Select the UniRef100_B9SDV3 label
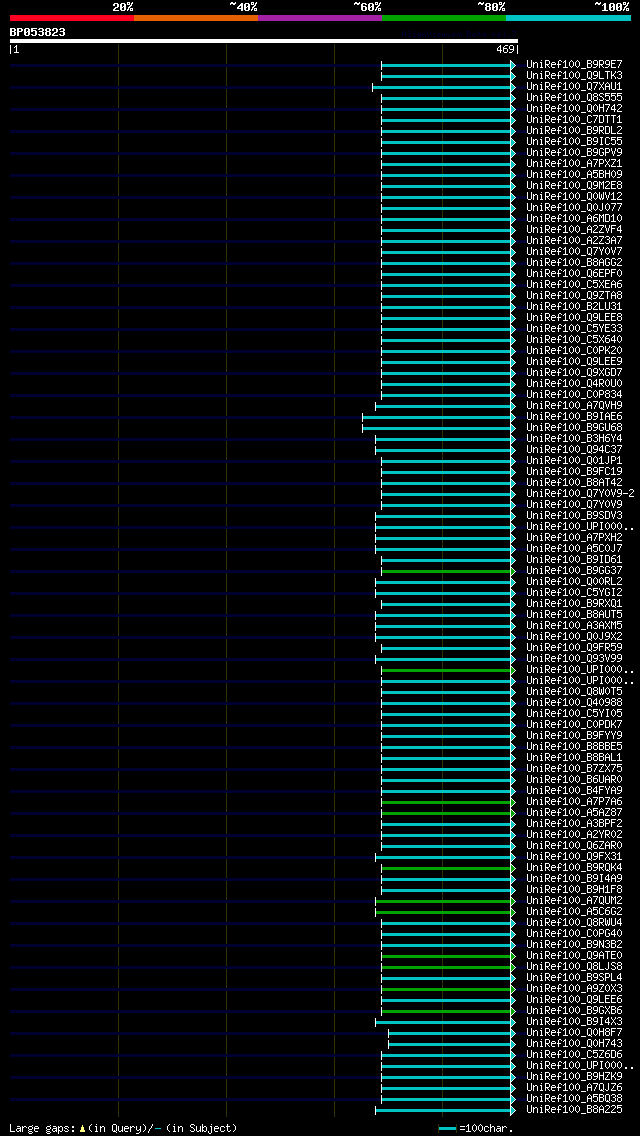 point(574,515)
